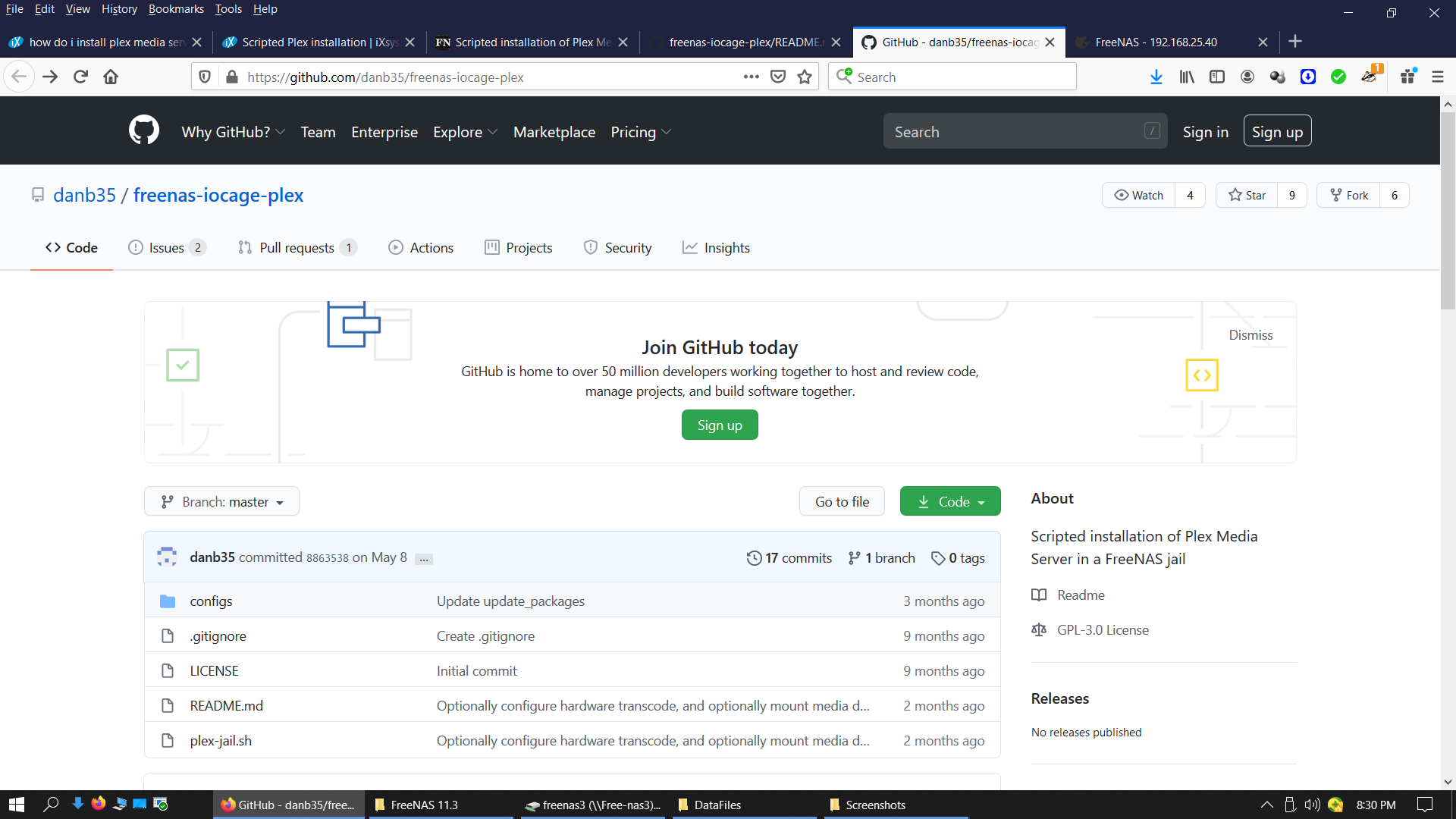Expand the commit message ellipsis
The width and height of the screenshot is (1456, 819).
(424, 559)
